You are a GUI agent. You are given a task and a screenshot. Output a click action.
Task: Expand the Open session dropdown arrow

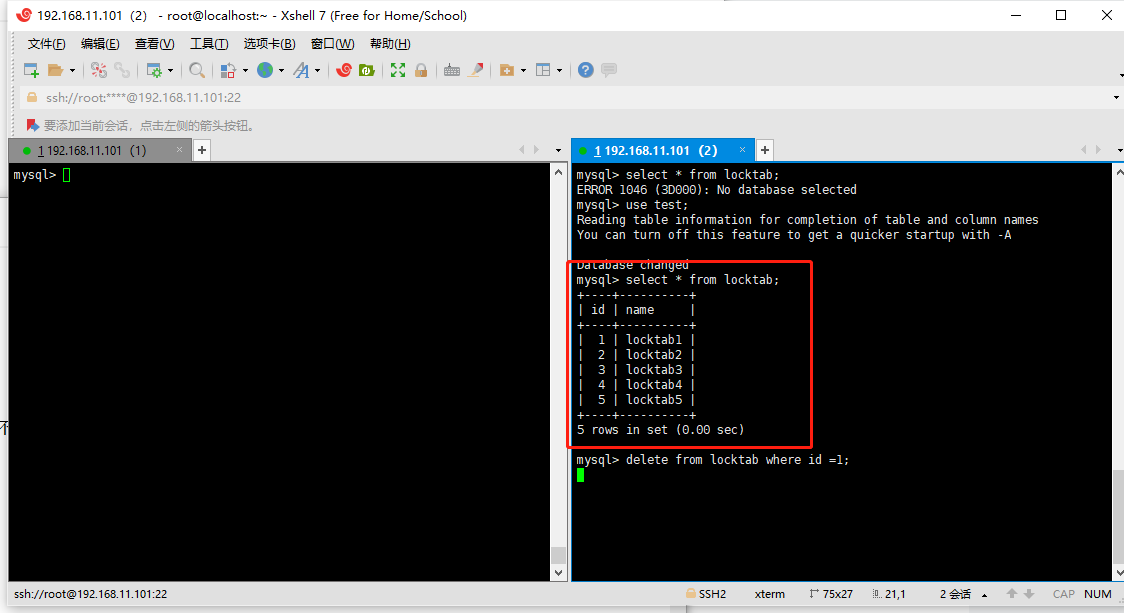[x=72, y=70]
